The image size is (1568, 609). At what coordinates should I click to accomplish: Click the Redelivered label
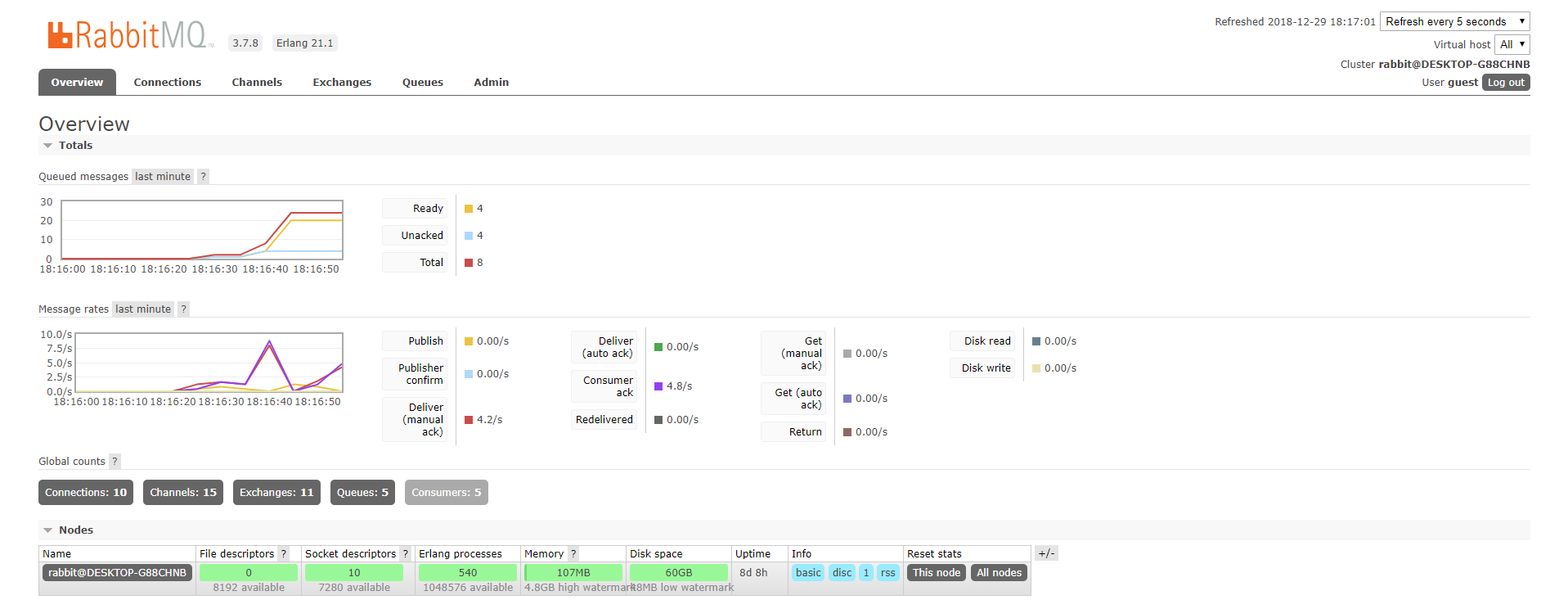pos(604,420)
